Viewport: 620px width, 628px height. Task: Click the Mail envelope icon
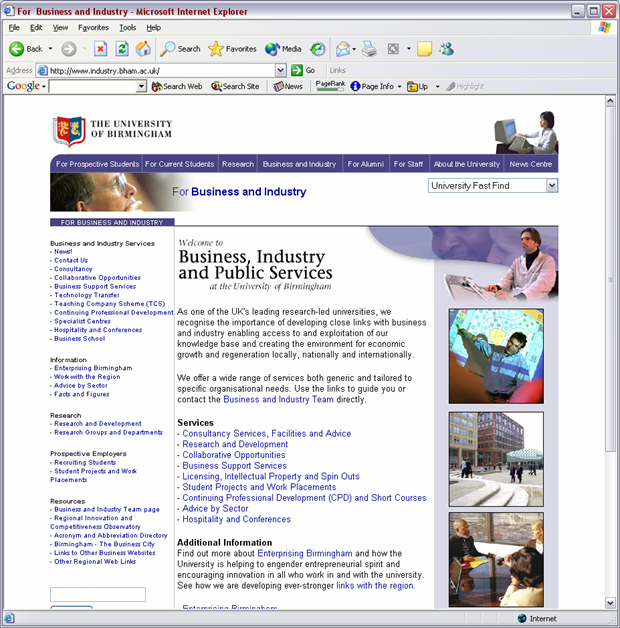point(343,49)
